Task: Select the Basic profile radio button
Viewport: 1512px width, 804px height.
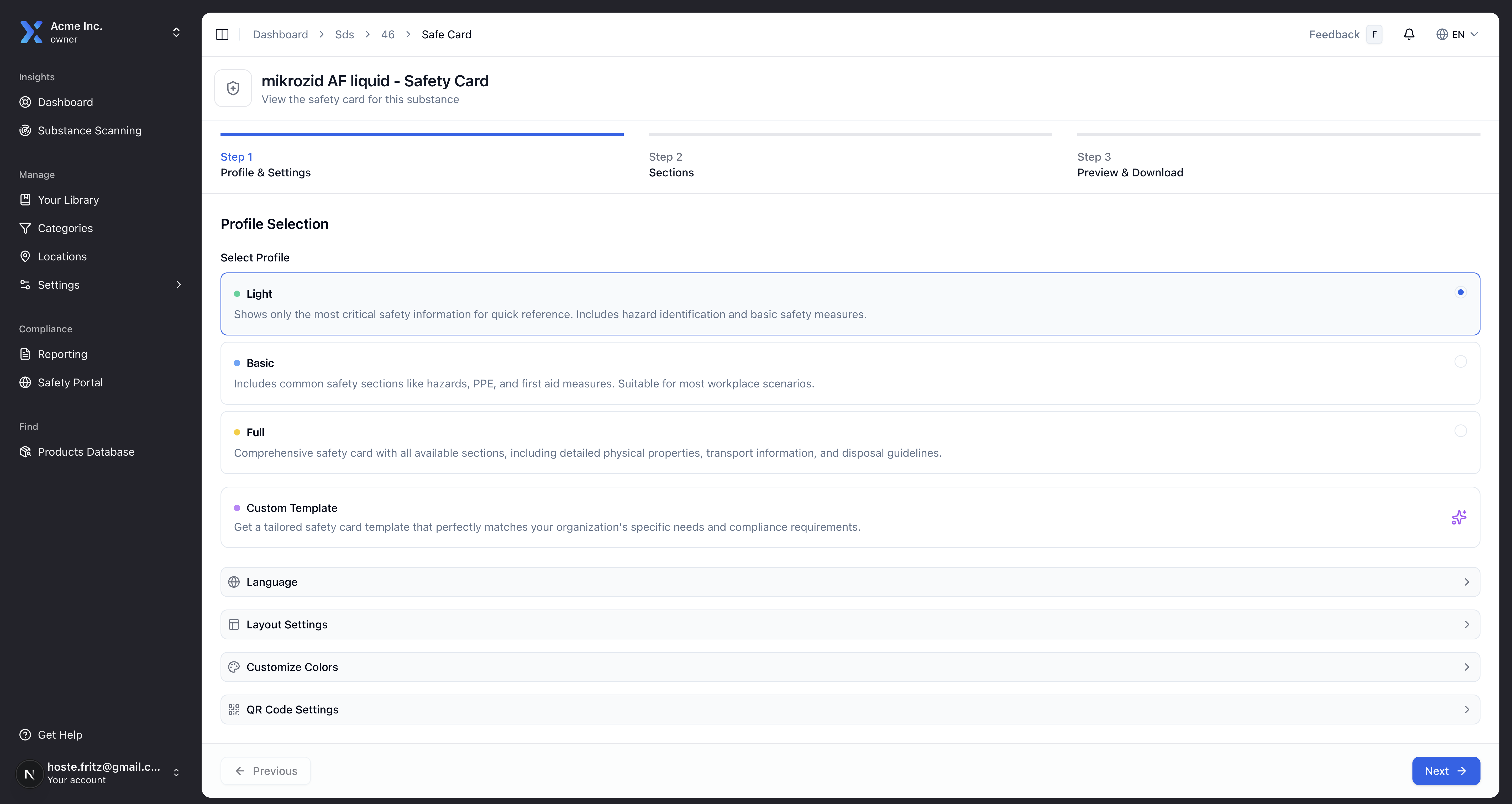Action: [1460, 361]
